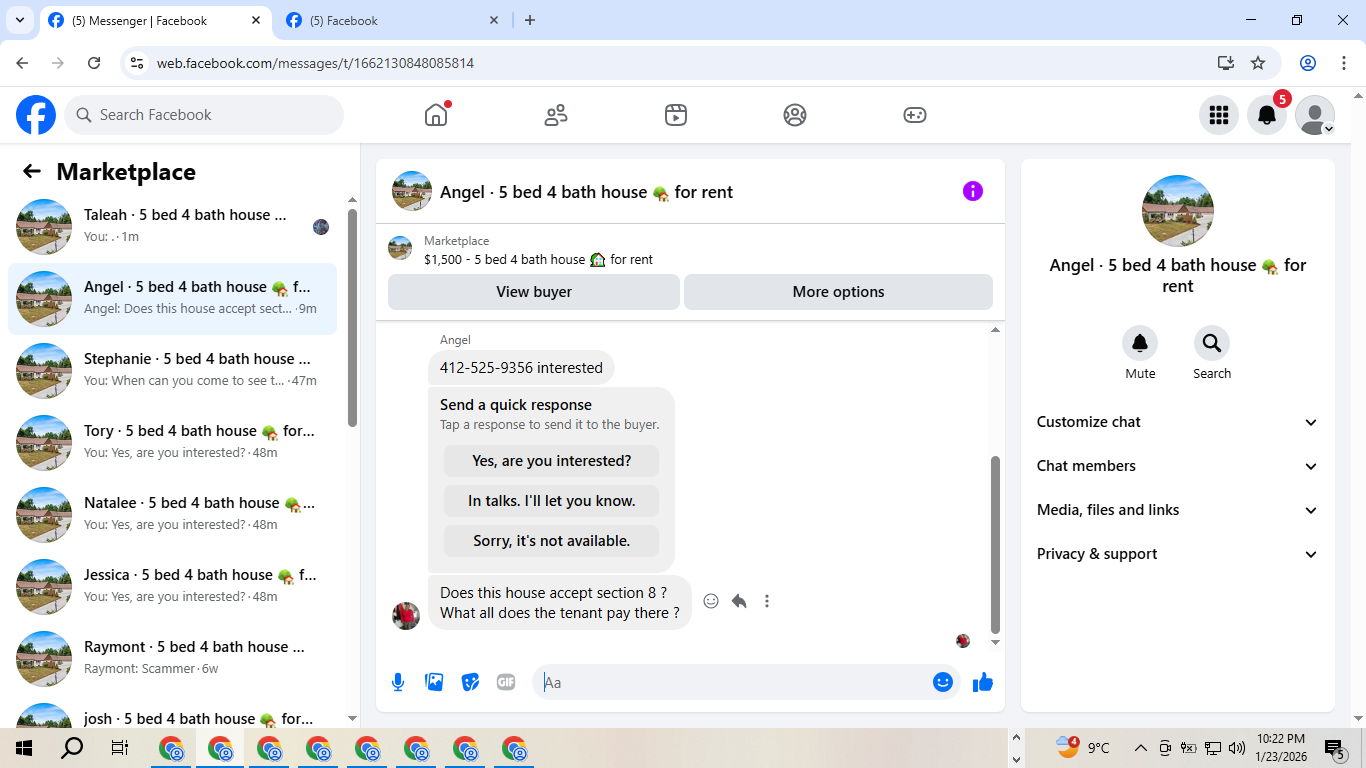Open a new browser tab
This screenshot has height=768, width=1366.
(x=530, y=20)
